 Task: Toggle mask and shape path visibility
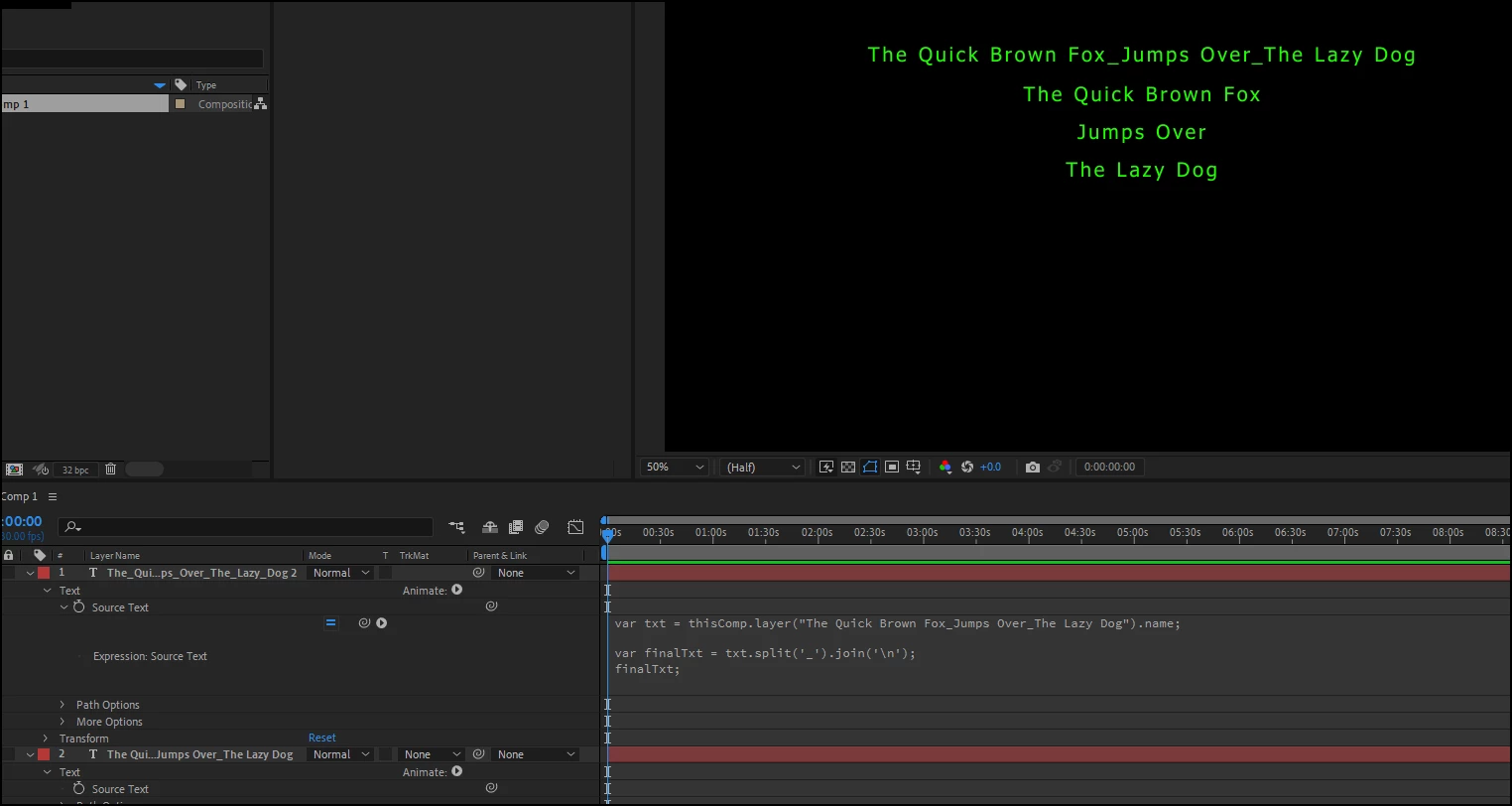(x=870, y=467)
